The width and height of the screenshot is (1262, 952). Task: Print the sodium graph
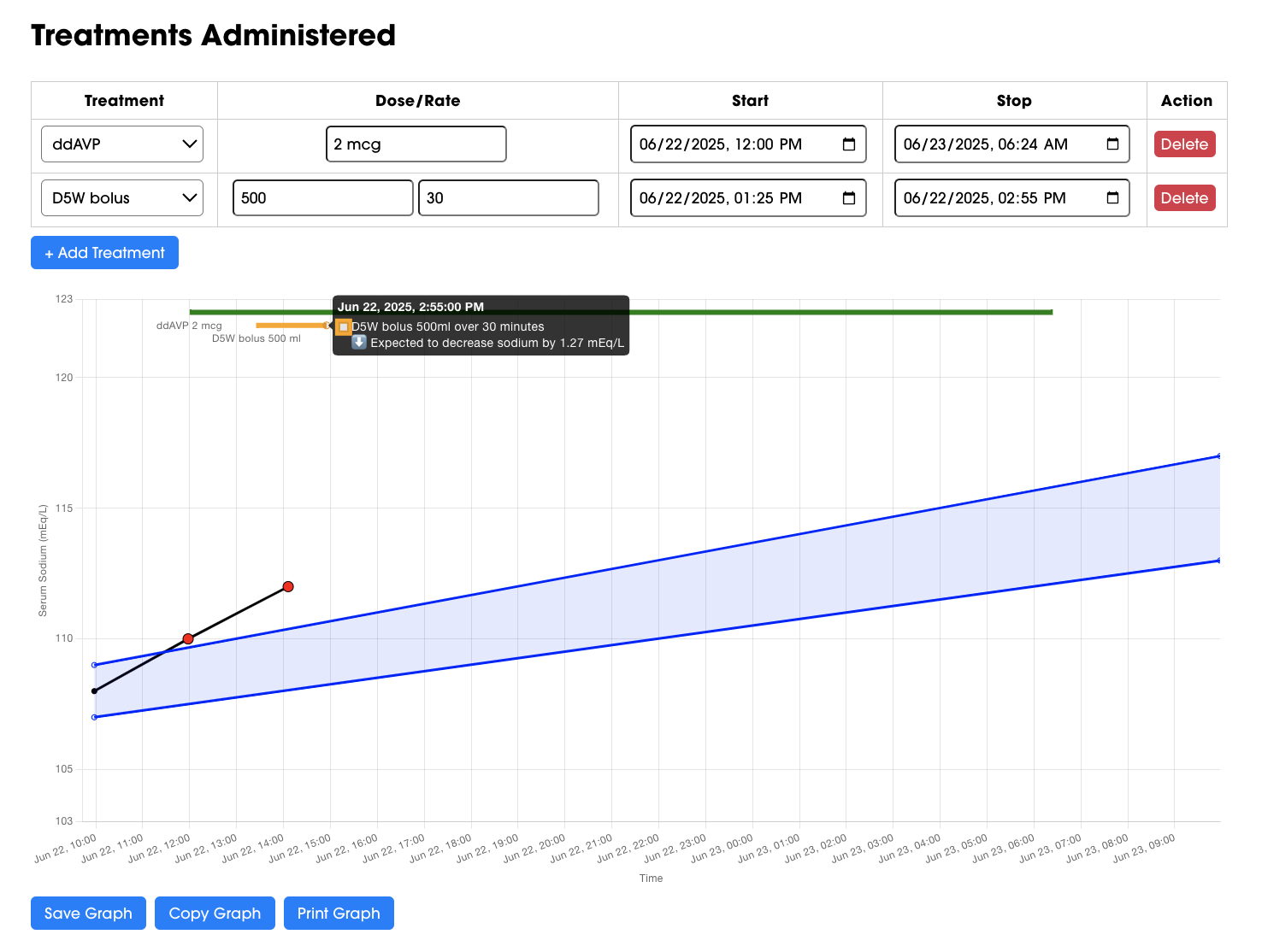coord(339,913)
